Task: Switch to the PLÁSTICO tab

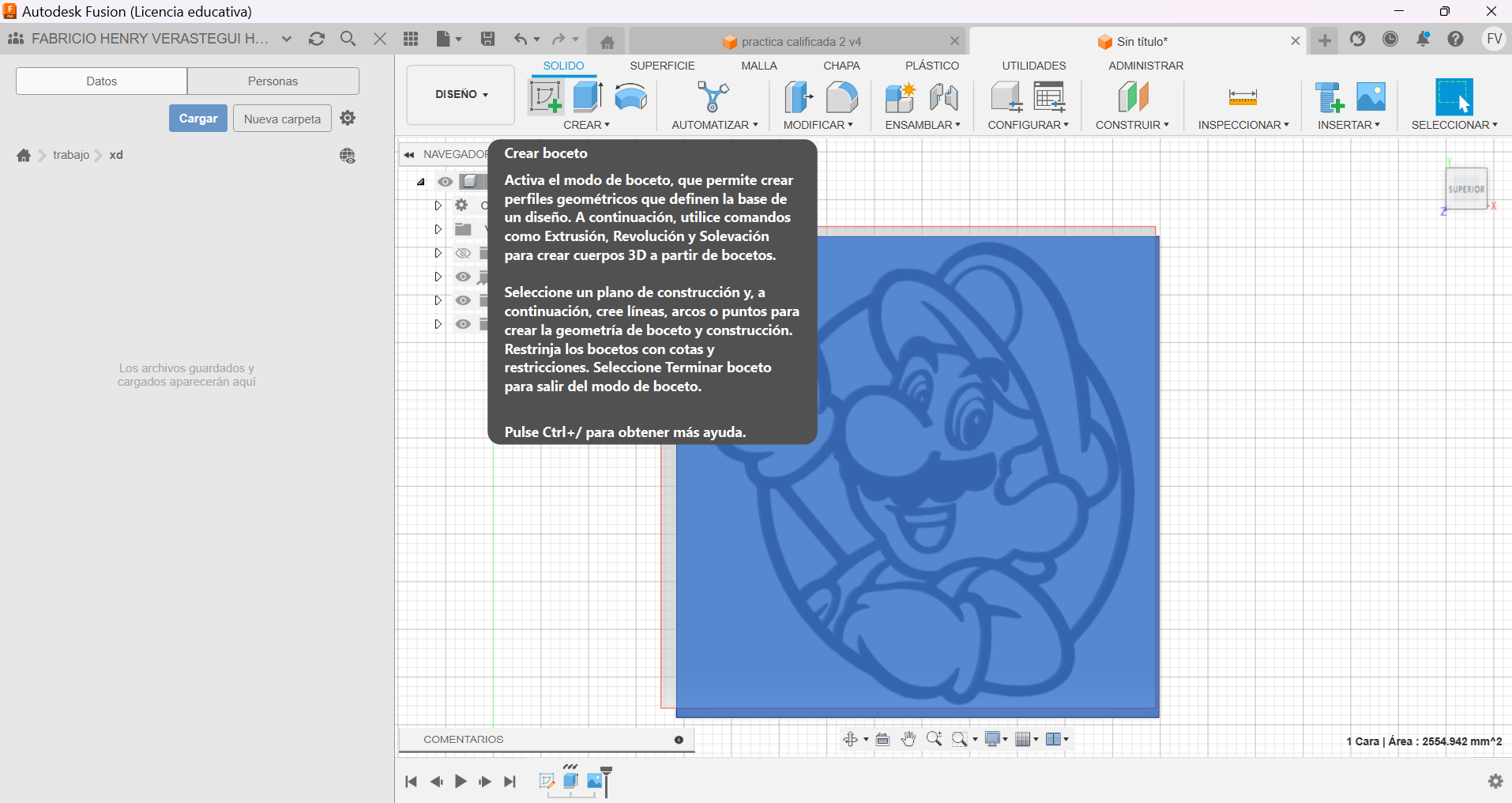Action: (x=932, y=66)
